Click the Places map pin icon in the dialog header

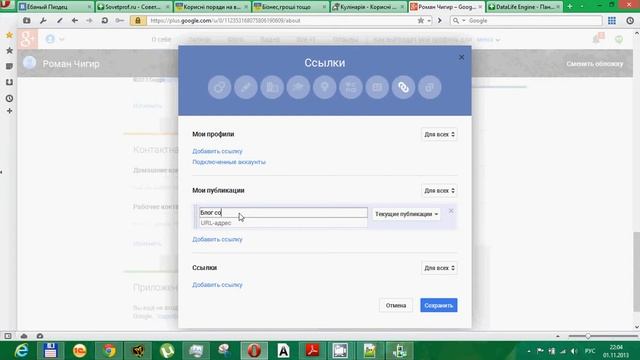point(324,87)
